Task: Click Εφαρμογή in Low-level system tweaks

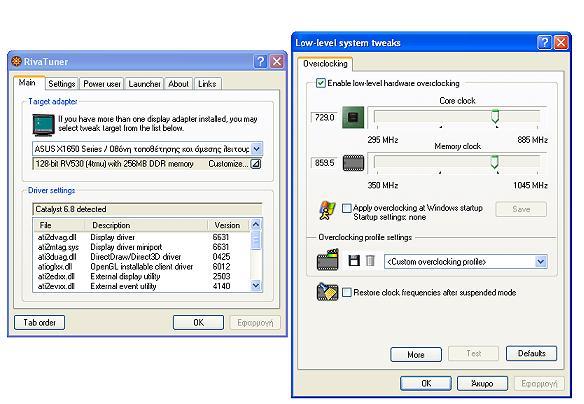Action: 539,384
